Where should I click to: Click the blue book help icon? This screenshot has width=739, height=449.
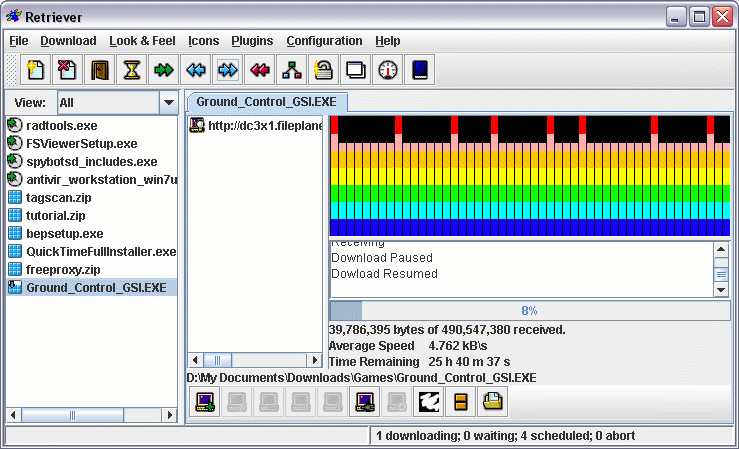[420, 70]
